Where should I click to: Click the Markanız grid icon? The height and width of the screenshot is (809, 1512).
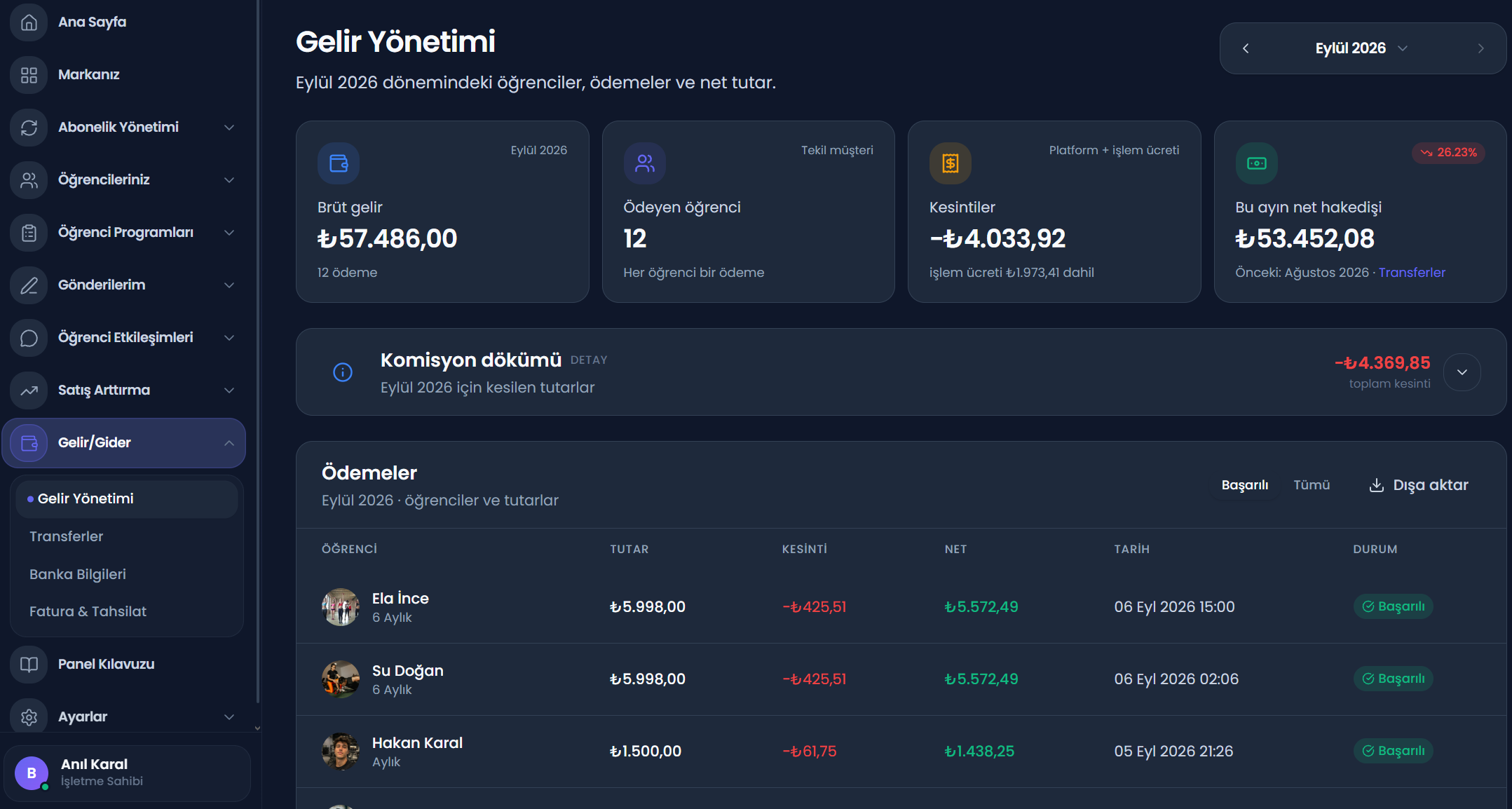(29, 75)
